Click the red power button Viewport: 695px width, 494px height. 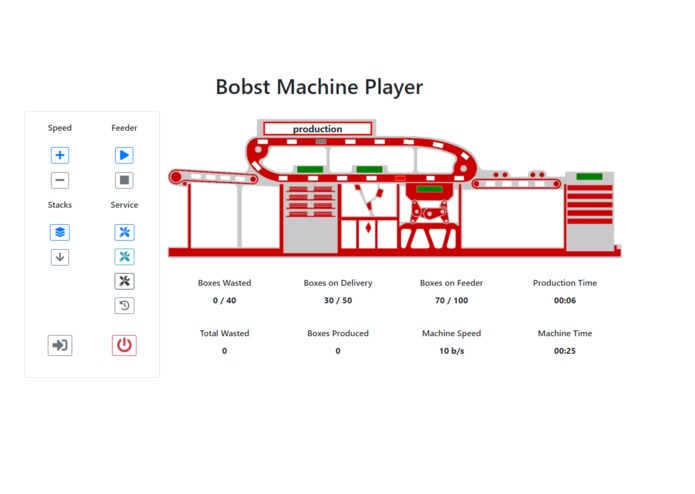(x=124, y=345)
